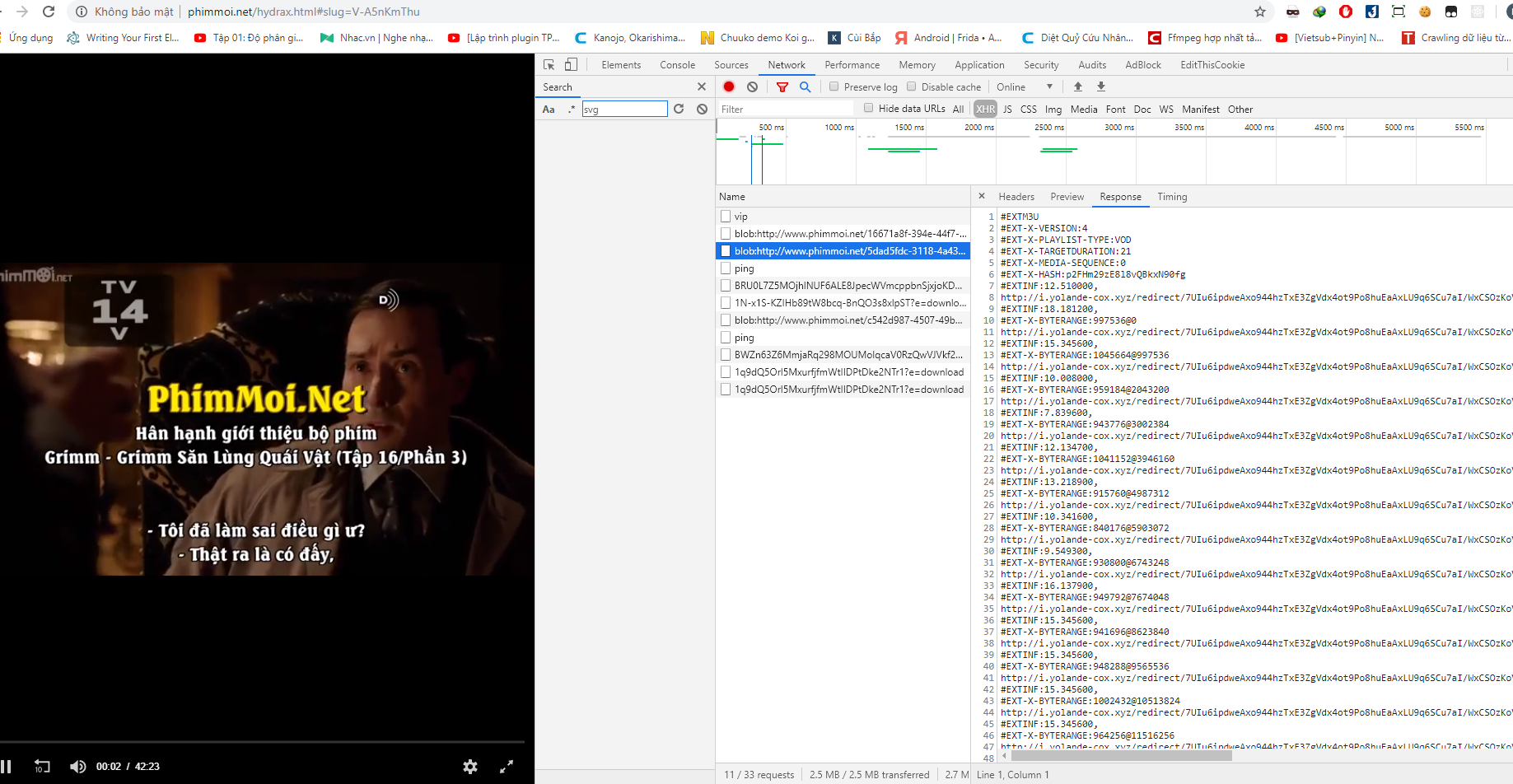Tick the checkbox beside the vip request
Screen dimensions: 1513x784
pos(726,216)
